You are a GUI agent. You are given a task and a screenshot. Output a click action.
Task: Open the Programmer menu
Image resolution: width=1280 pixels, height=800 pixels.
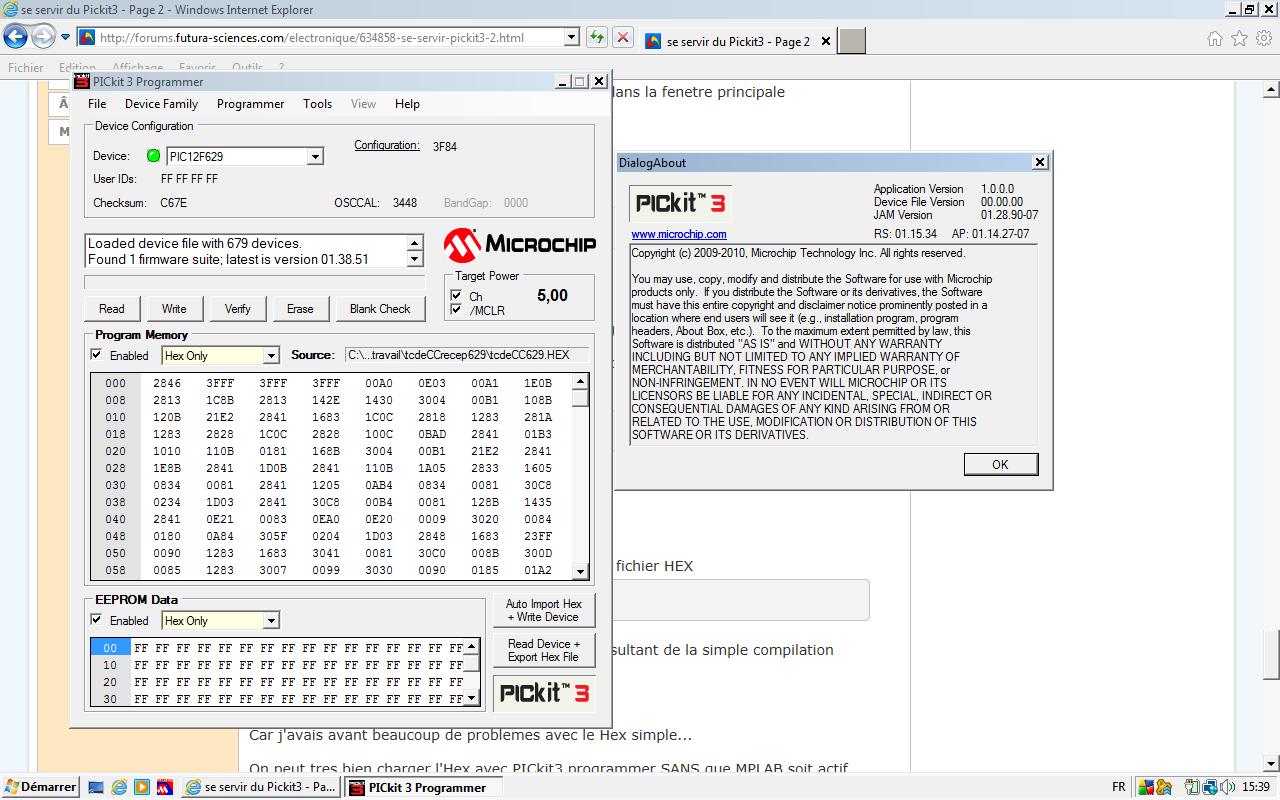coord(250,104)
